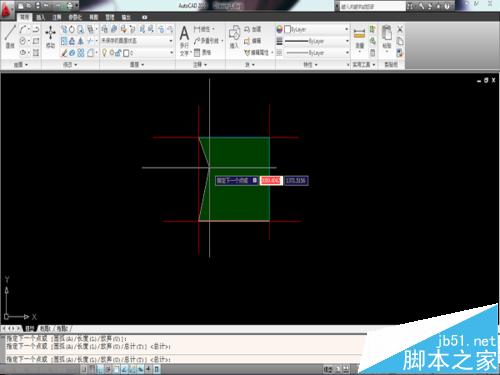Expand the Layers (图层) panel
Image resolution: width=500 pixels, height=375 pixels.
[137, 64]
